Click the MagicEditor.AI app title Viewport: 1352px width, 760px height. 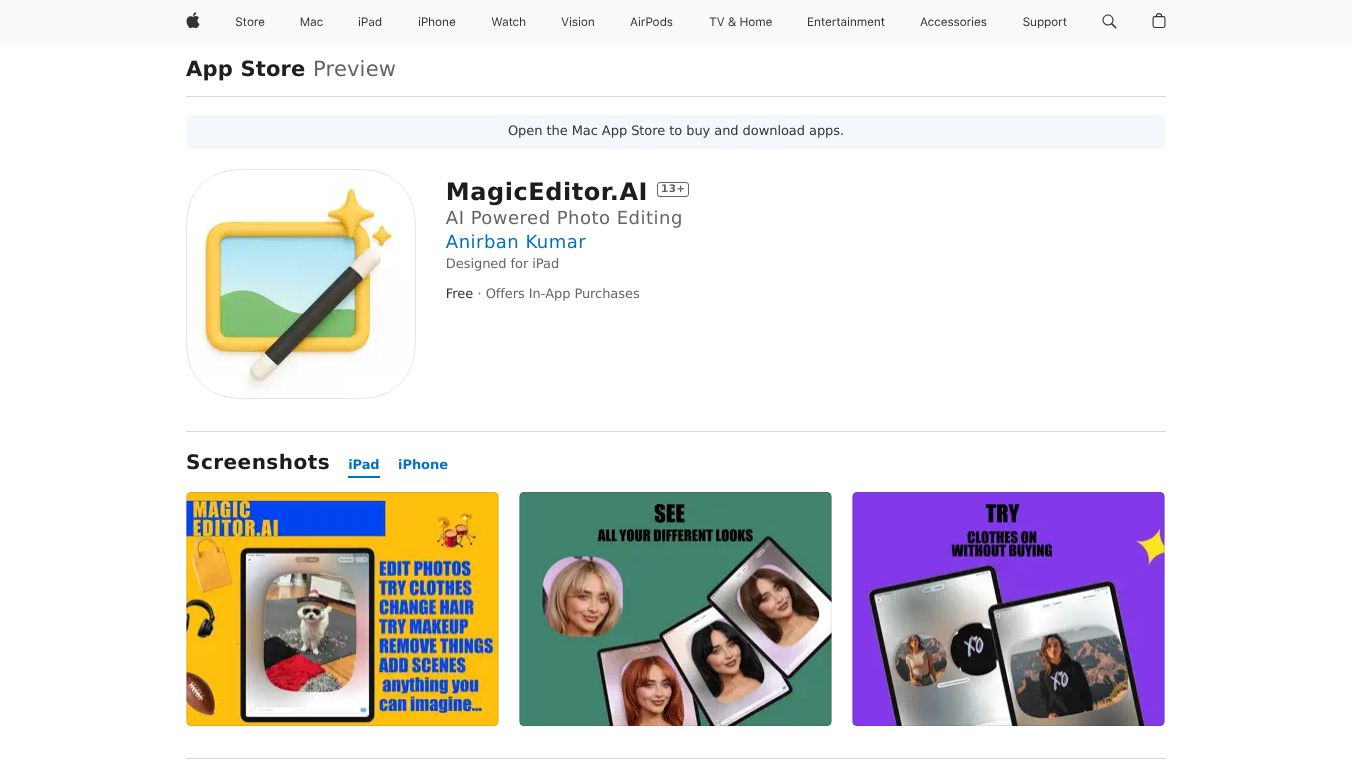pyautogui.click(x=547, y=191)
